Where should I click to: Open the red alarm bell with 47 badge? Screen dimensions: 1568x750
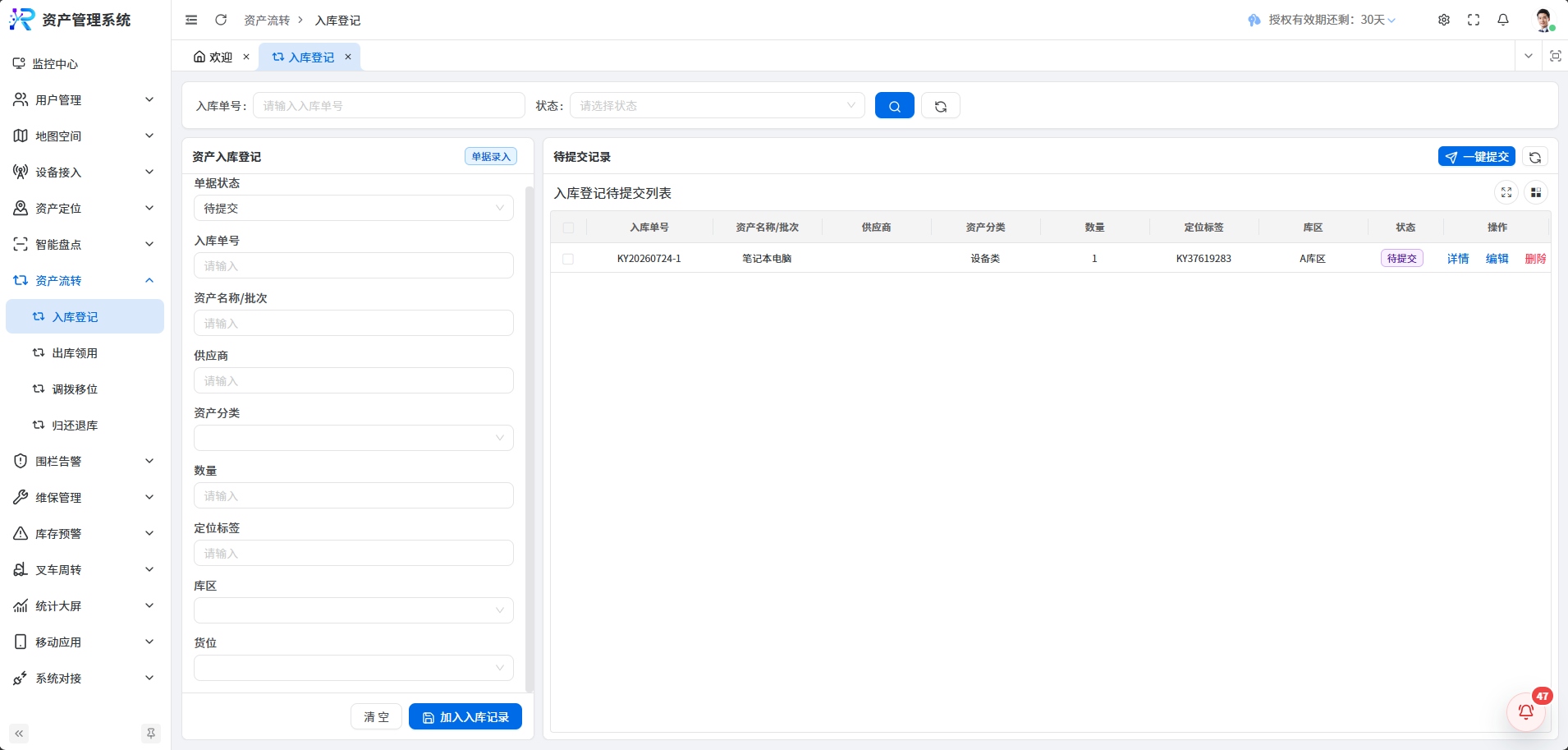pyautogui.click(x=1526, y=711)
